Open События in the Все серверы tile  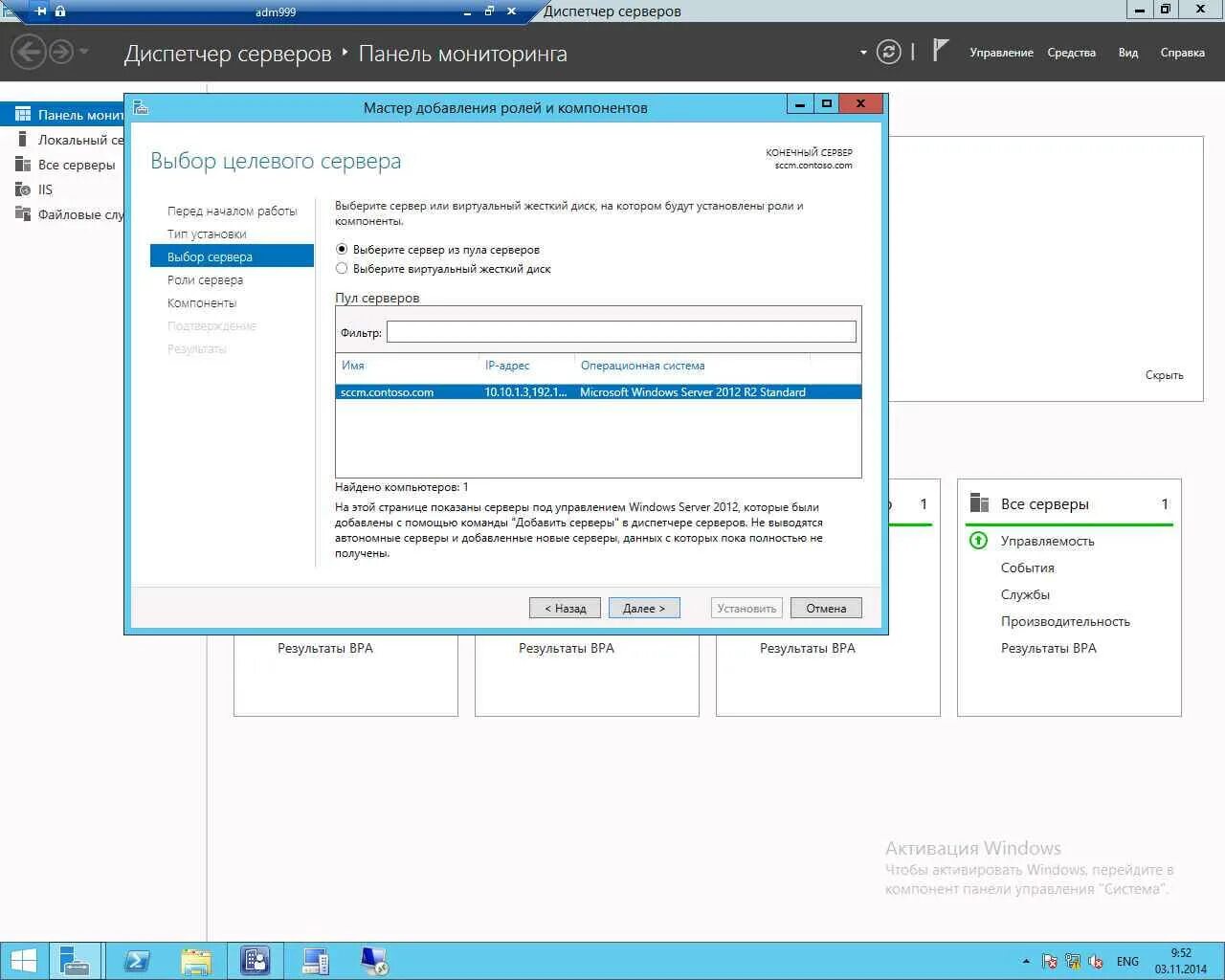tap(1027, 568)
